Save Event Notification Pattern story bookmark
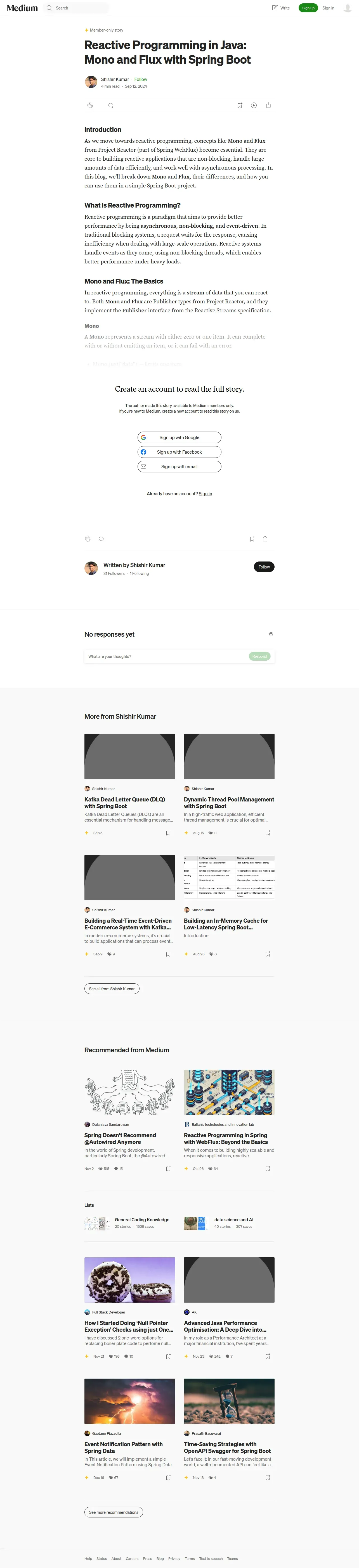This screenshot has width=359, height=1568. 168,1477
